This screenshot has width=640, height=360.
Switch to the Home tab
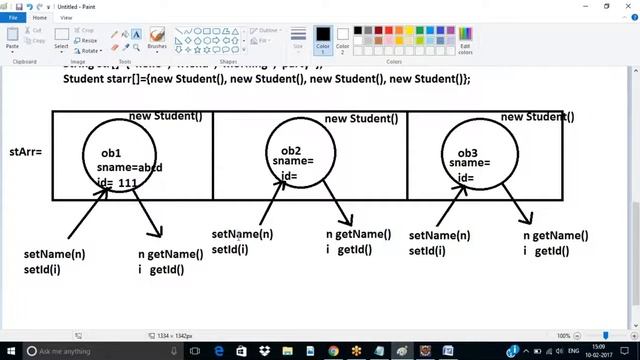point(40,18)
